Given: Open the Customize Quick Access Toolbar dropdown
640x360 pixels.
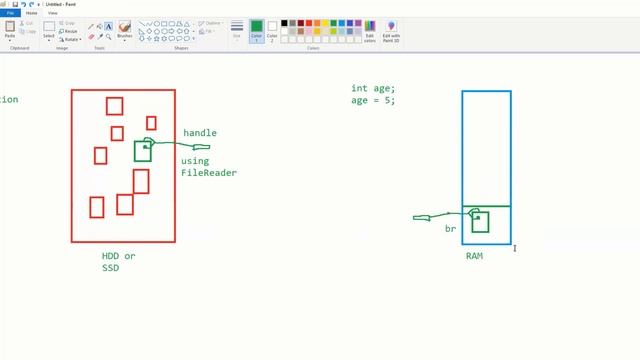Looking at the screenshot, I should tap(38, 4).
